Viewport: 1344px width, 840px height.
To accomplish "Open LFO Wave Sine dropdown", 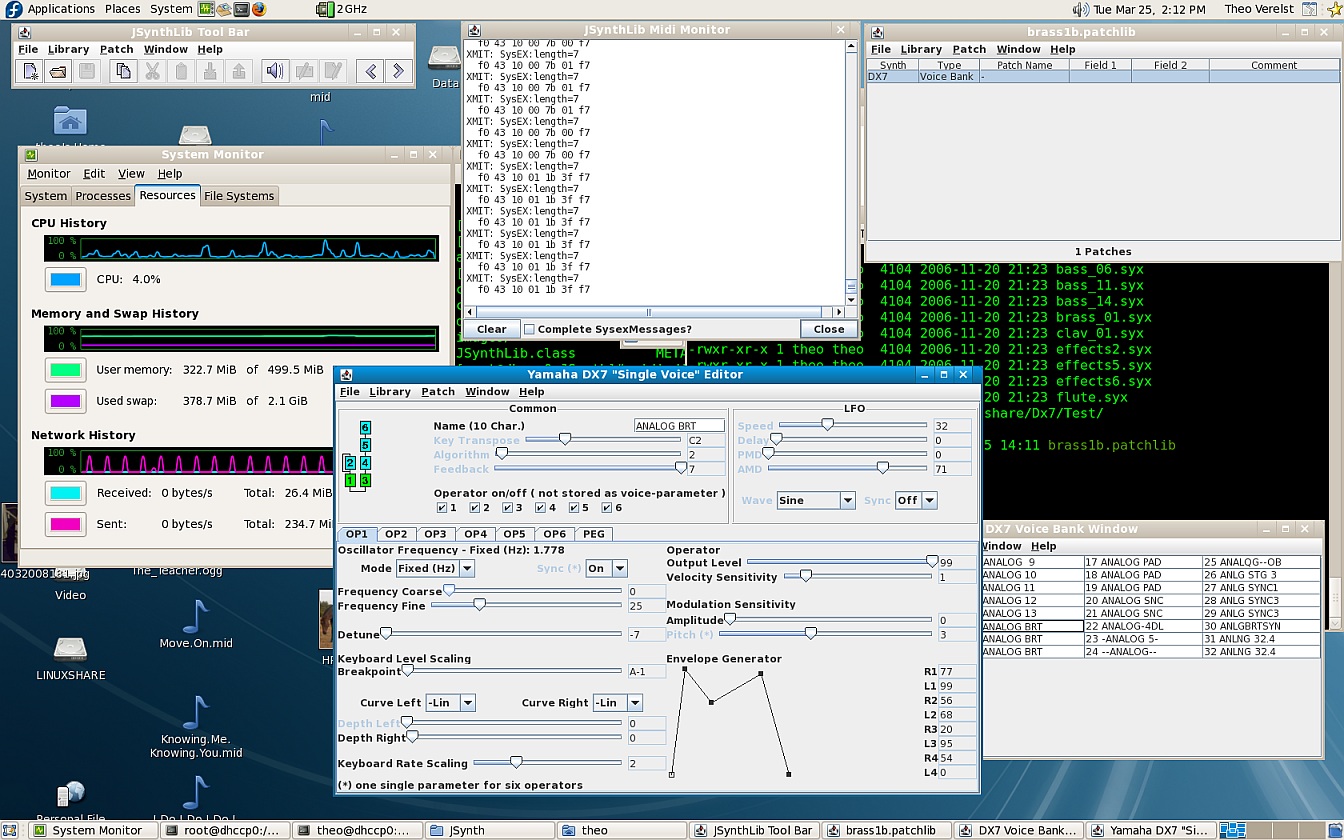I will (816, 500).
